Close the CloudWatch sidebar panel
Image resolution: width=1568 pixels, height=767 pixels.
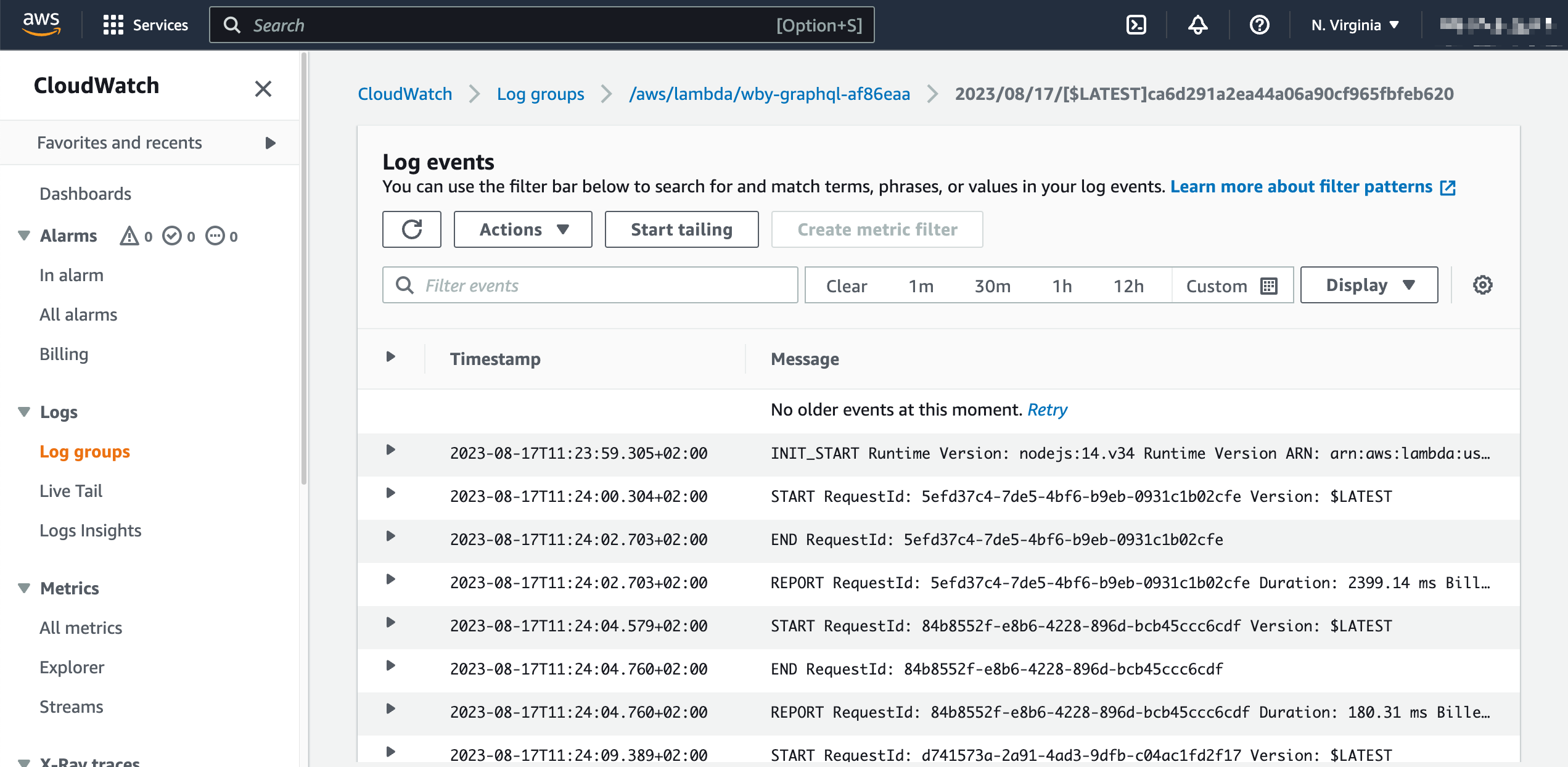263,89
